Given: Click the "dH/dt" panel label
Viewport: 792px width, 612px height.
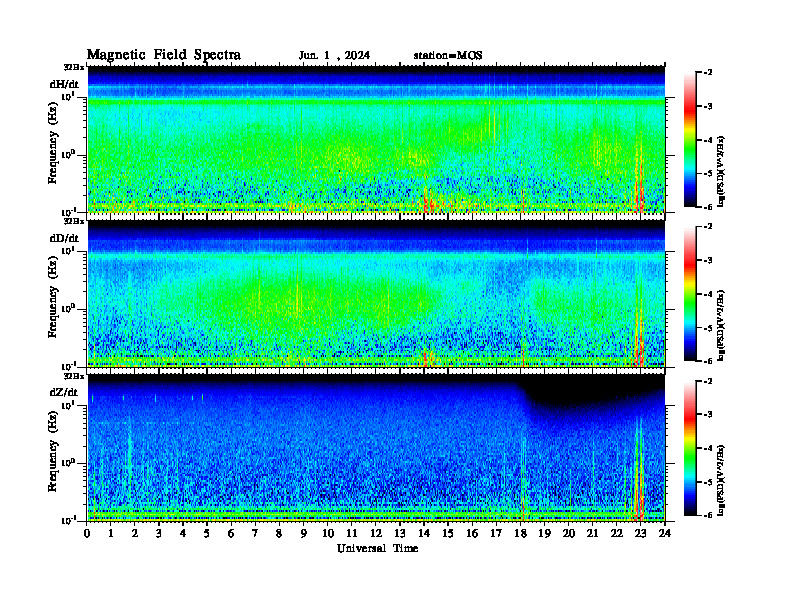Looking at the screenshot, I should point(64,84).
